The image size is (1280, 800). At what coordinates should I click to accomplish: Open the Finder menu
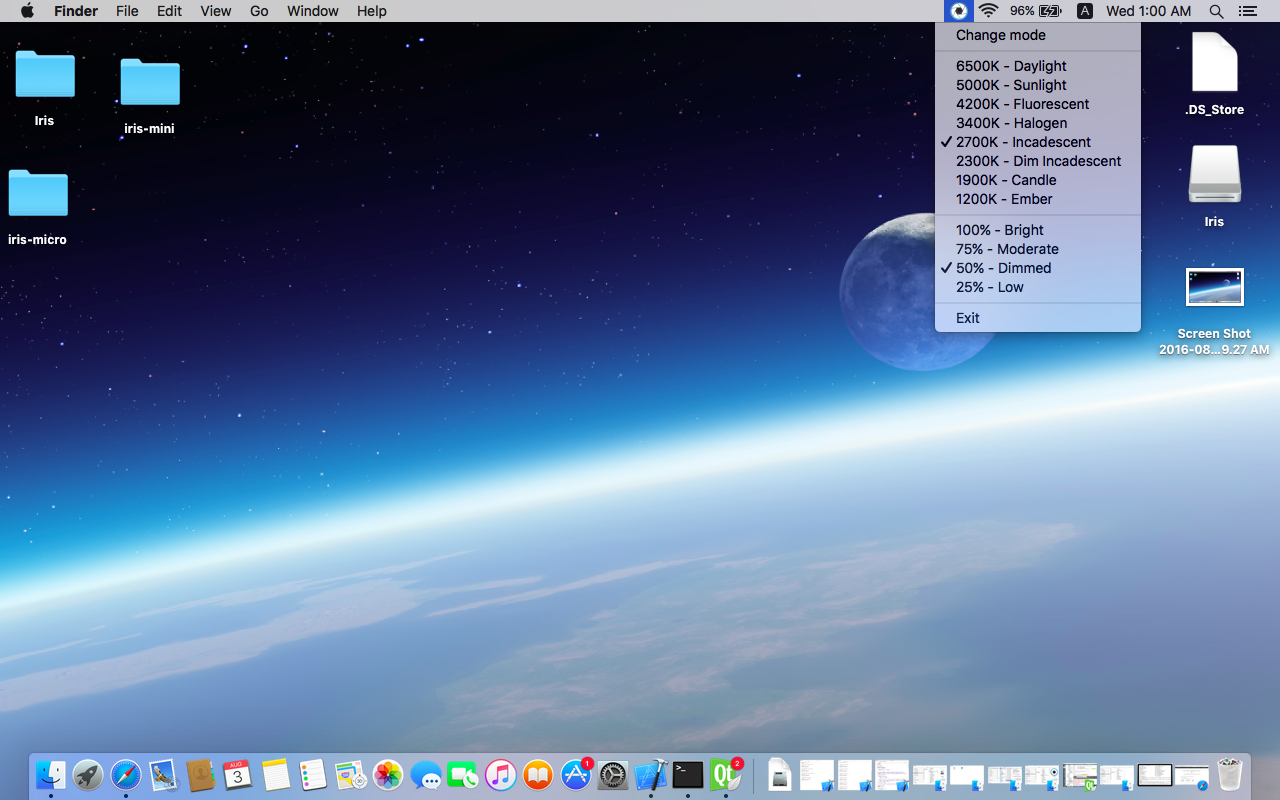(x=75, y=11)
